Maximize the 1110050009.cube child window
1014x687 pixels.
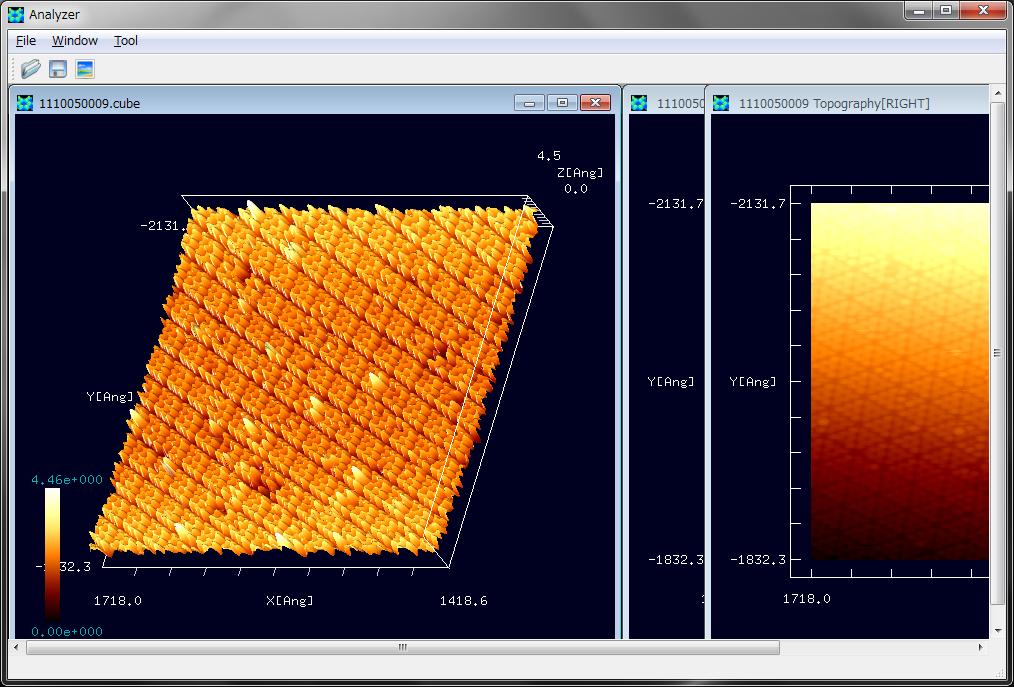[563, 103]
